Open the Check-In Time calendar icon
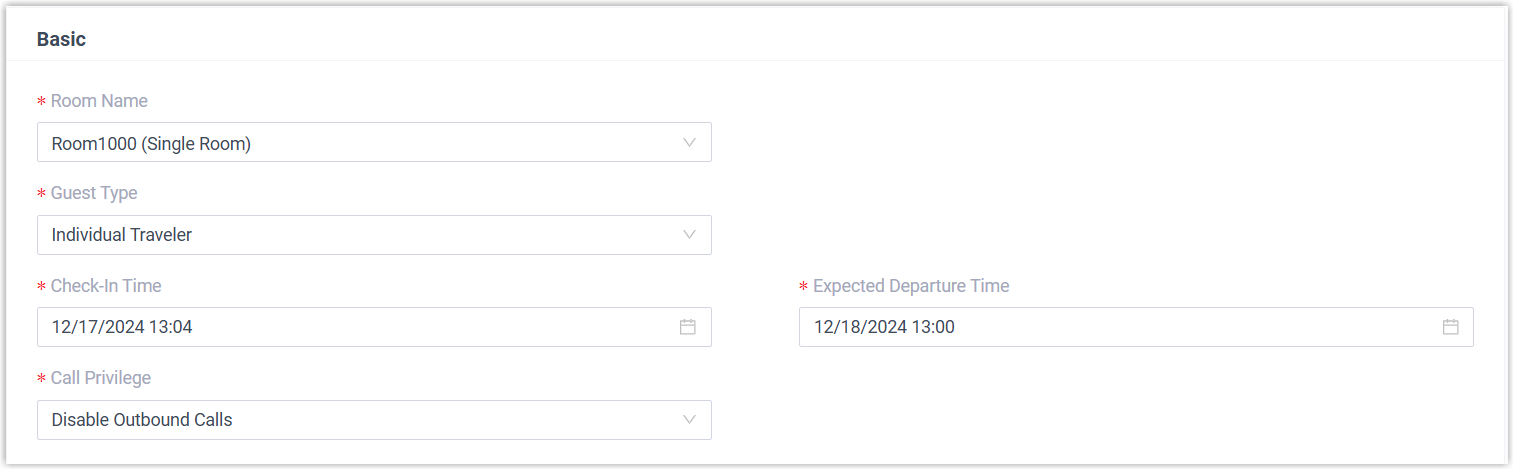Screen dimensions: 1514x470 [687, 327]
